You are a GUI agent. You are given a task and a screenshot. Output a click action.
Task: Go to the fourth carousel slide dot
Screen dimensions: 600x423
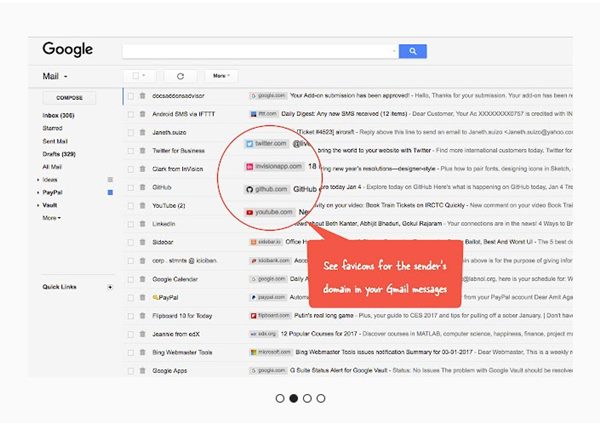click(x=321, y=399)
